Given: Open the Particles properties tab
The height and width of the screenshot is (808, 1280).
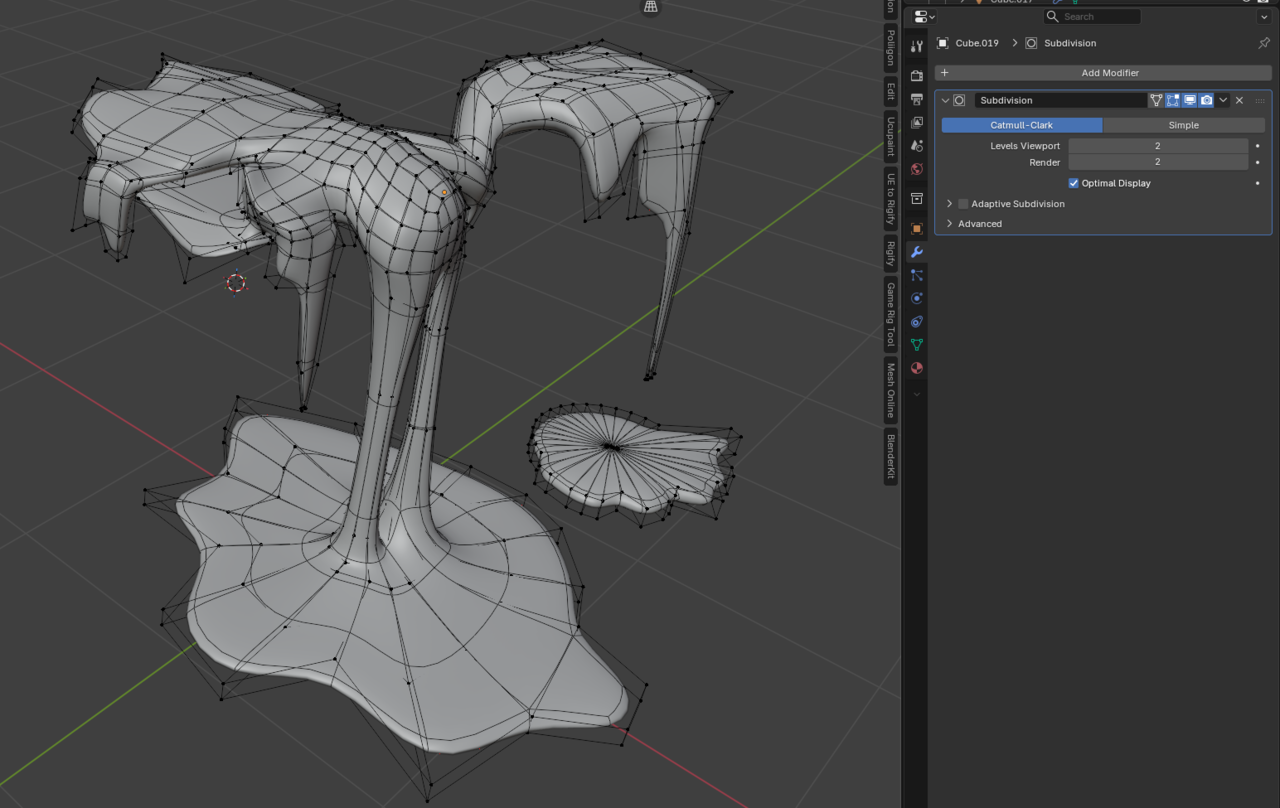Looking at the screenshot, I should [916, 275].
